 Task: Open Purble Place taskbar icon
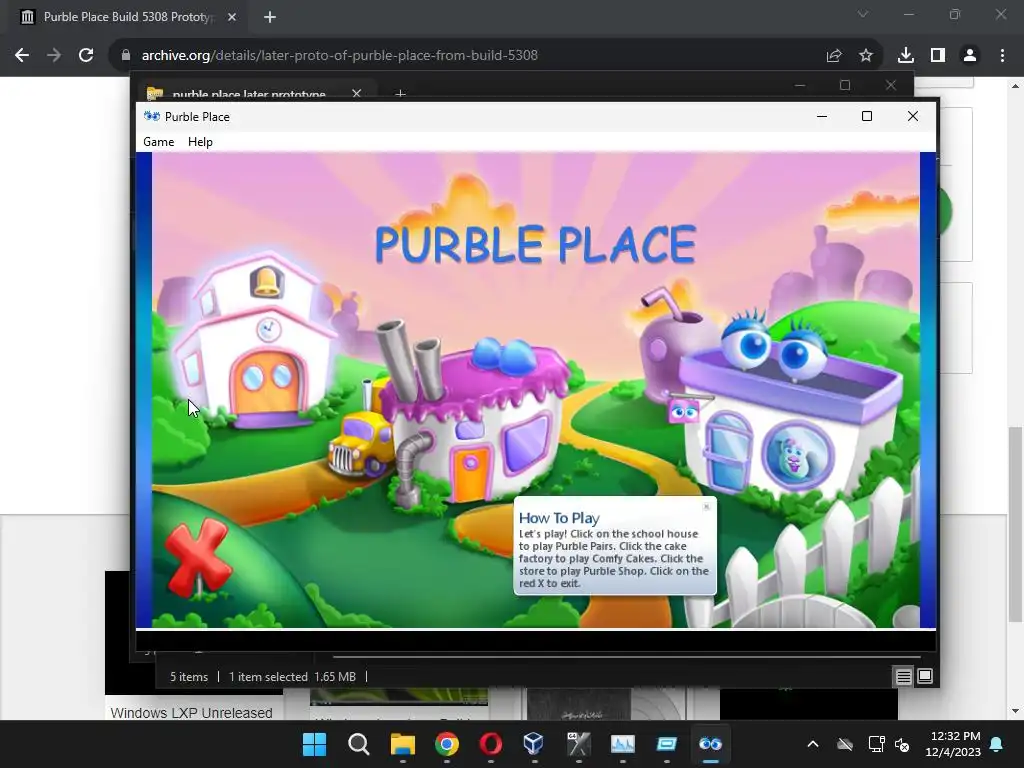click(710, 744)
